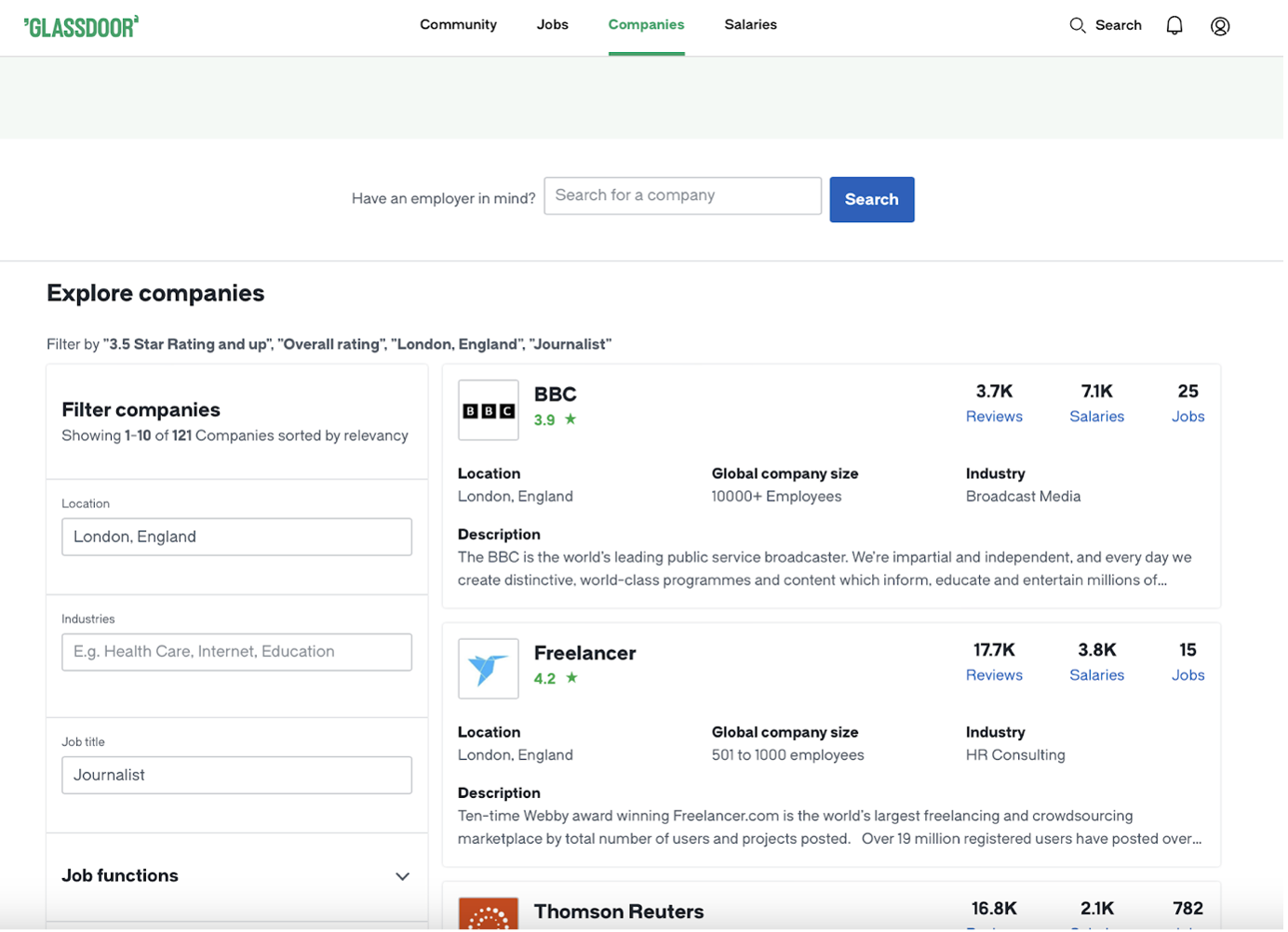This screenshot has height=932, width=1288.
Task: Click the Glassdoor logo
Action: [82, 26]
